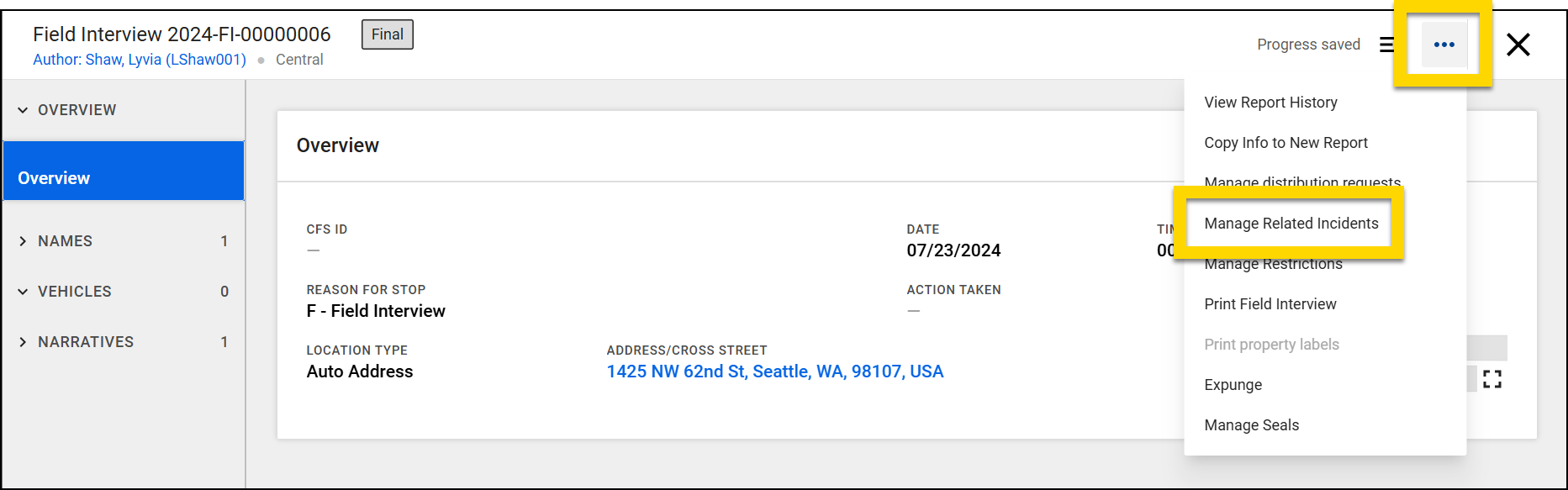
Task: Click the Expunge menu option
Action: point(1233,385)
